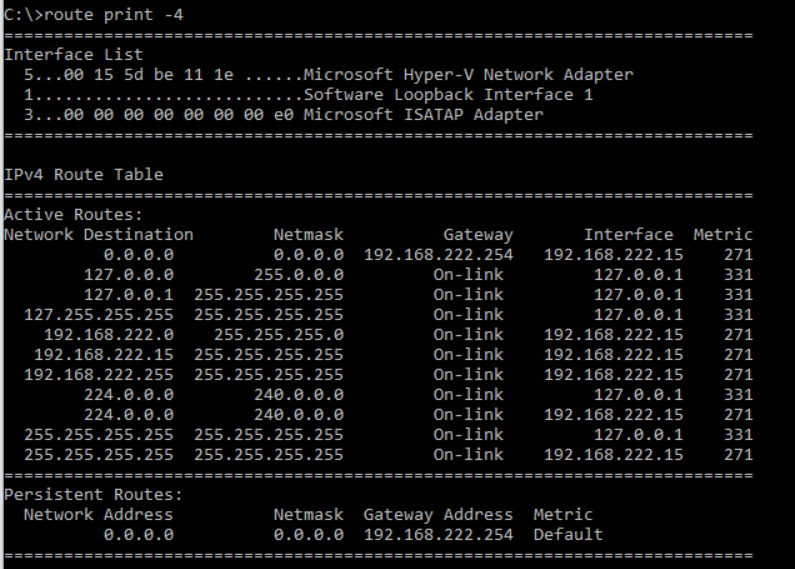795x569 pixels.
Task: Click gateway 192.168.222.254 in the first active route
Action: pyautogui.click(x=439, y=255)
